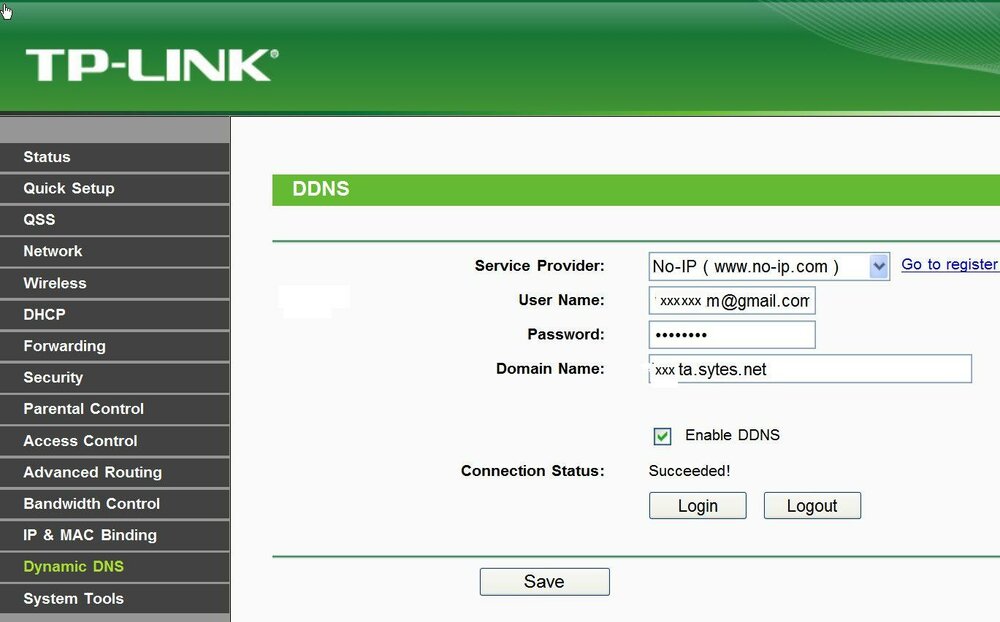Navigate to Access Control
Image resolution: width=1000 pixels, height=622 pixels.
coord(79,440)
